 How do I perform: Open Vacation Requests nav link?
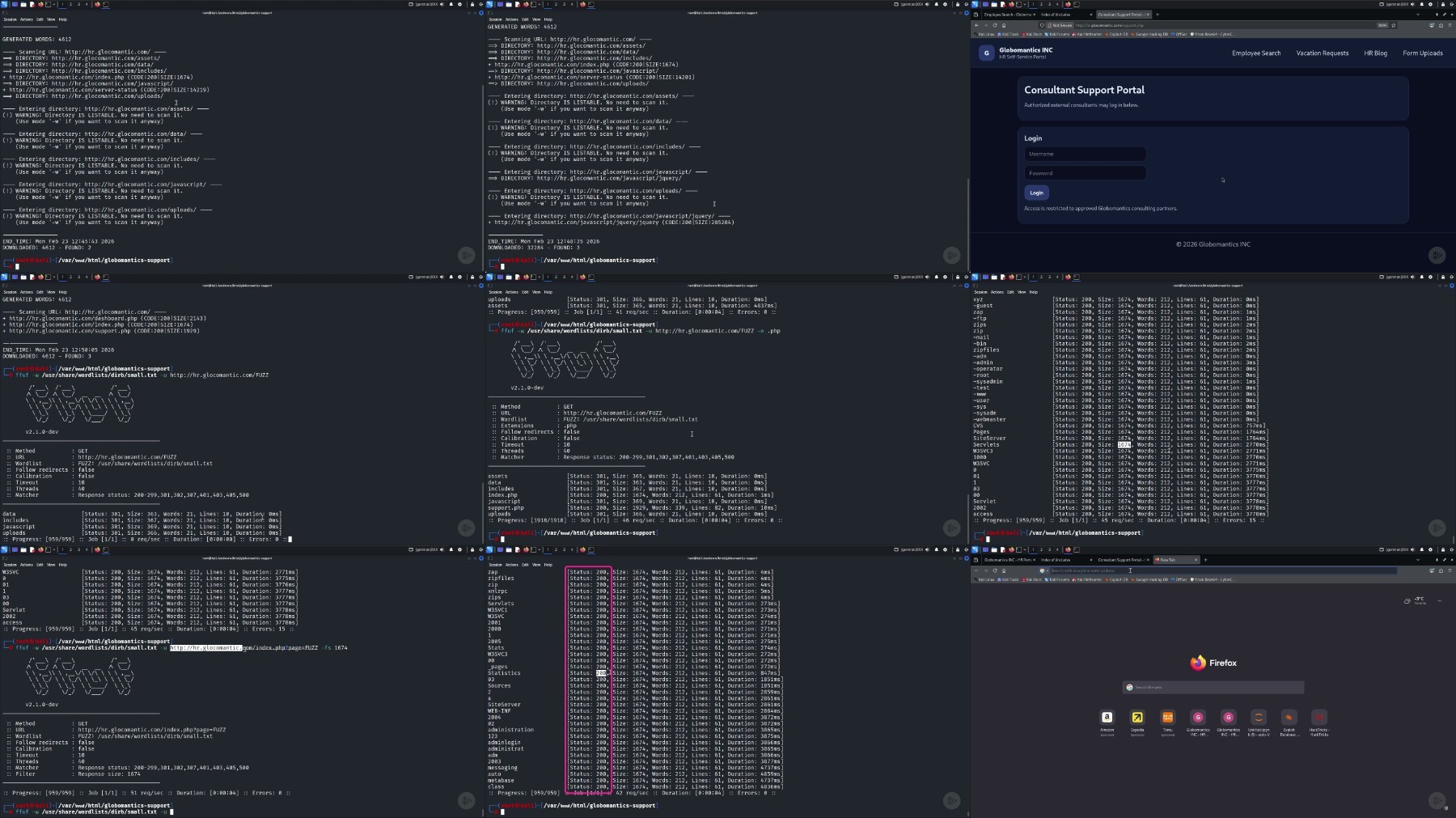pos(1323,53)
